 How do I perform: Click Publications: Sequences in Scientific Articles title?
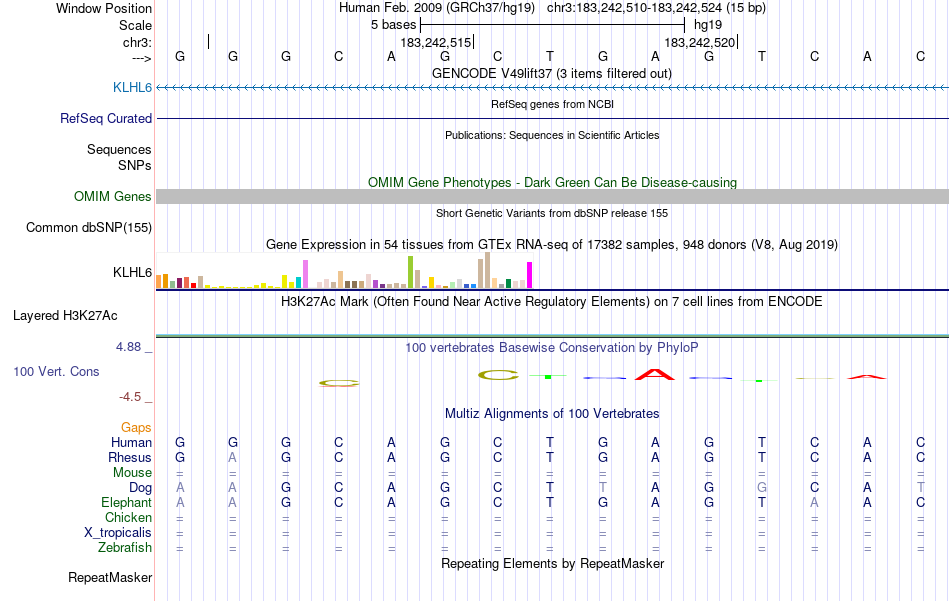552,135
